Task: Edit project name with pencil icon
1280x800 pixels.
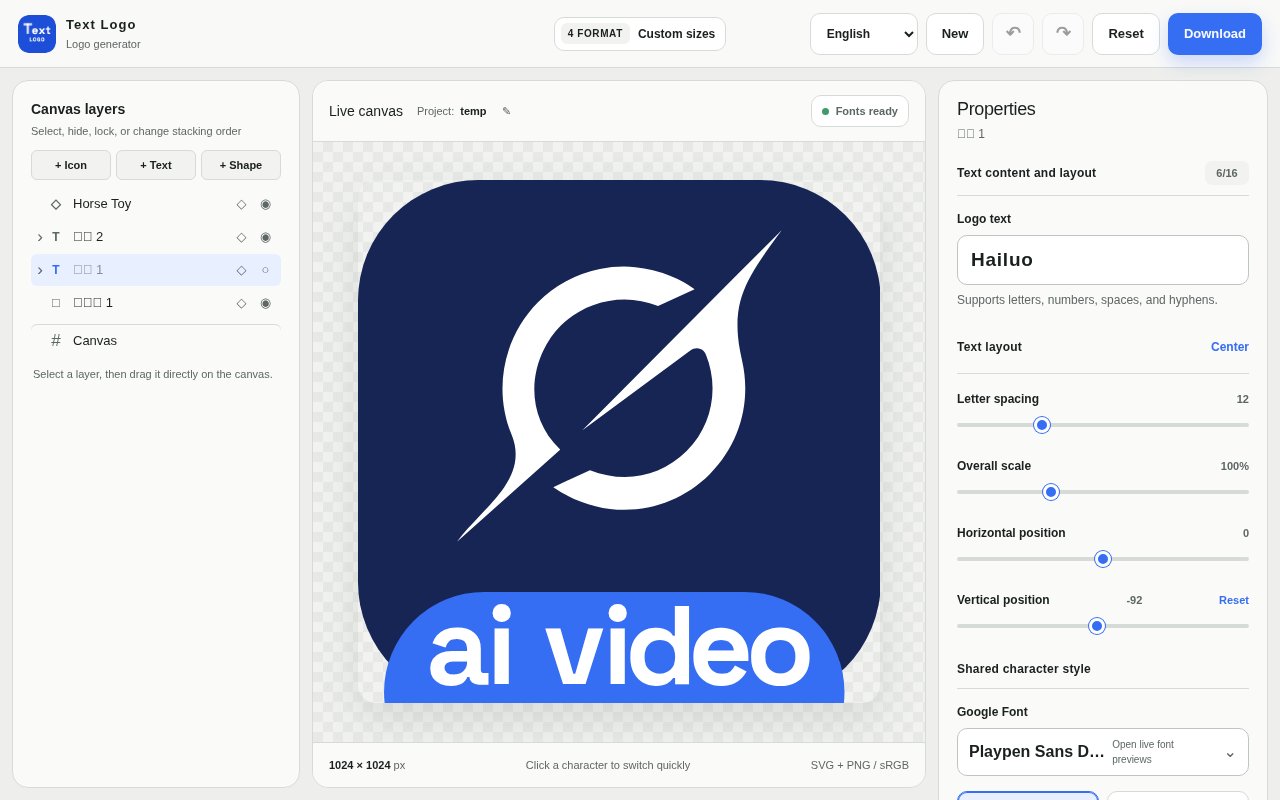Action: point(506,111)
